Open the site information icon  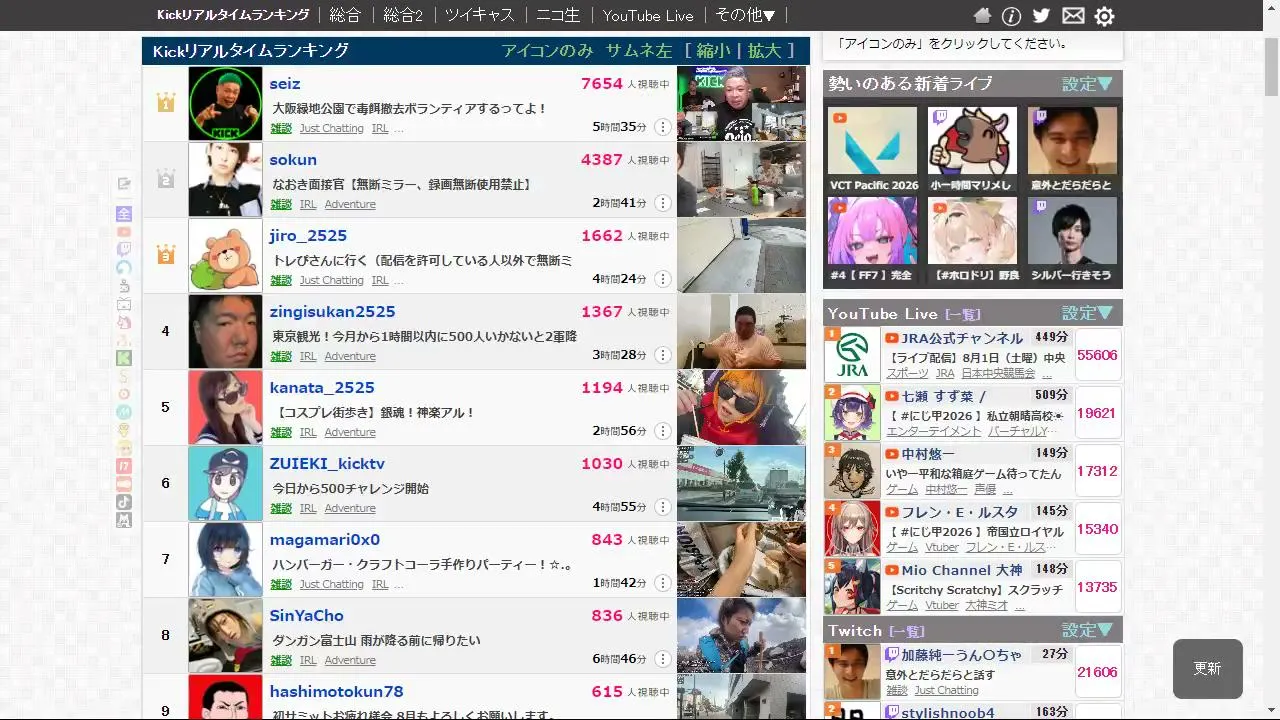point(1011,16)
